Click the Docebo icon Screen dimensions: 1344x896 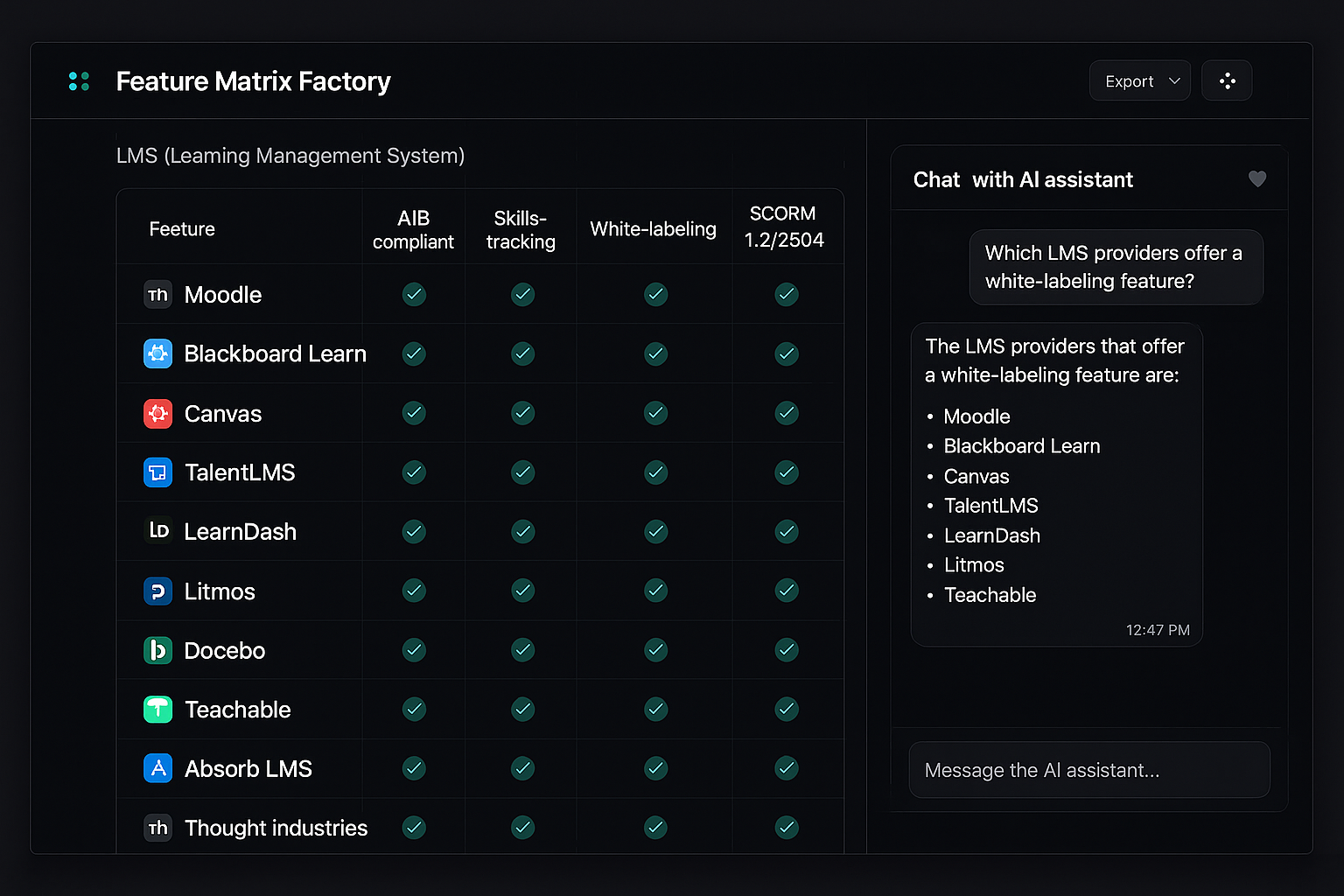point(157,650)
